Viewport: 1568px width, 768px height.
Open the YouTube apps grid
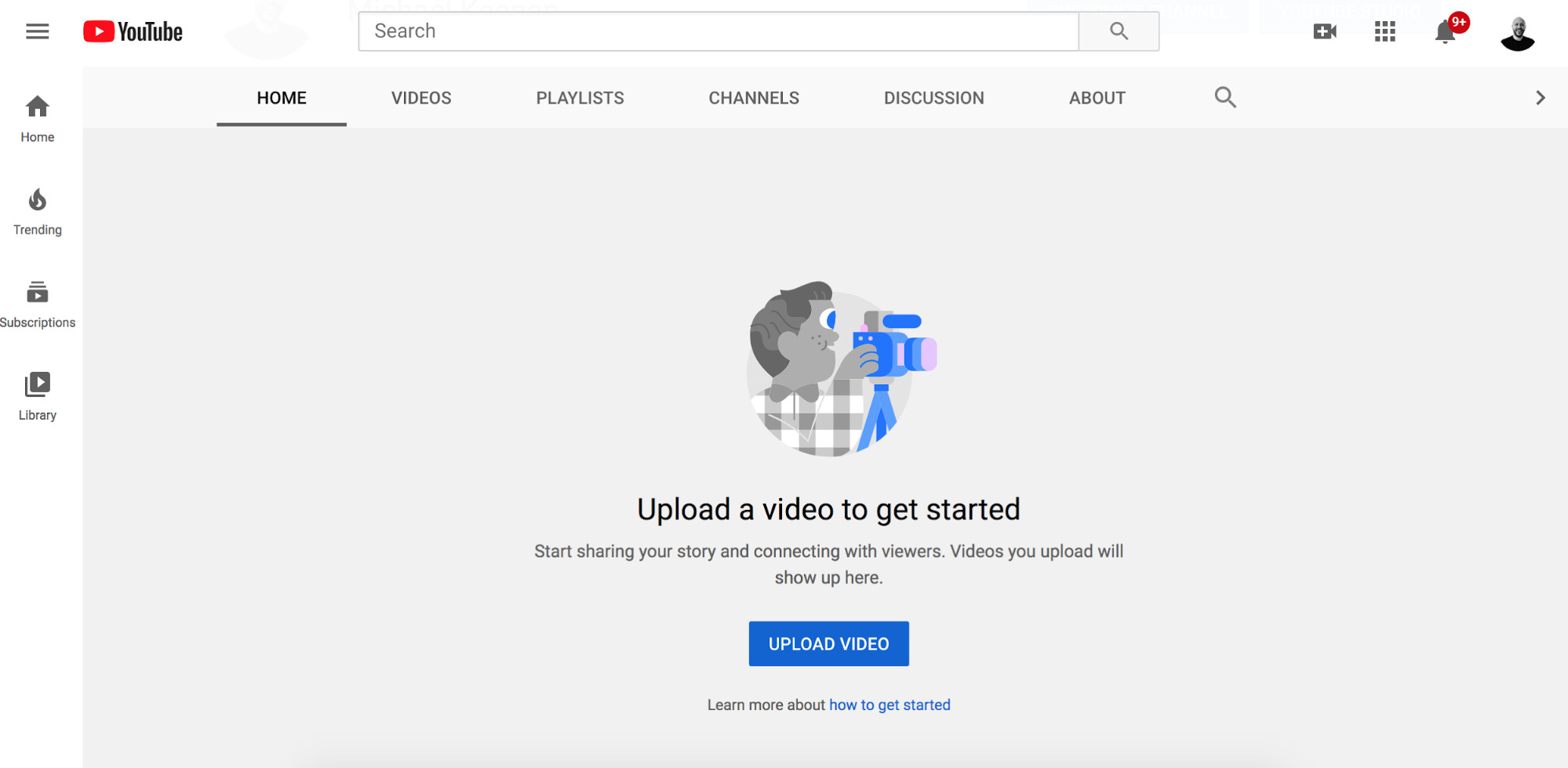[x=1384, y=31]
